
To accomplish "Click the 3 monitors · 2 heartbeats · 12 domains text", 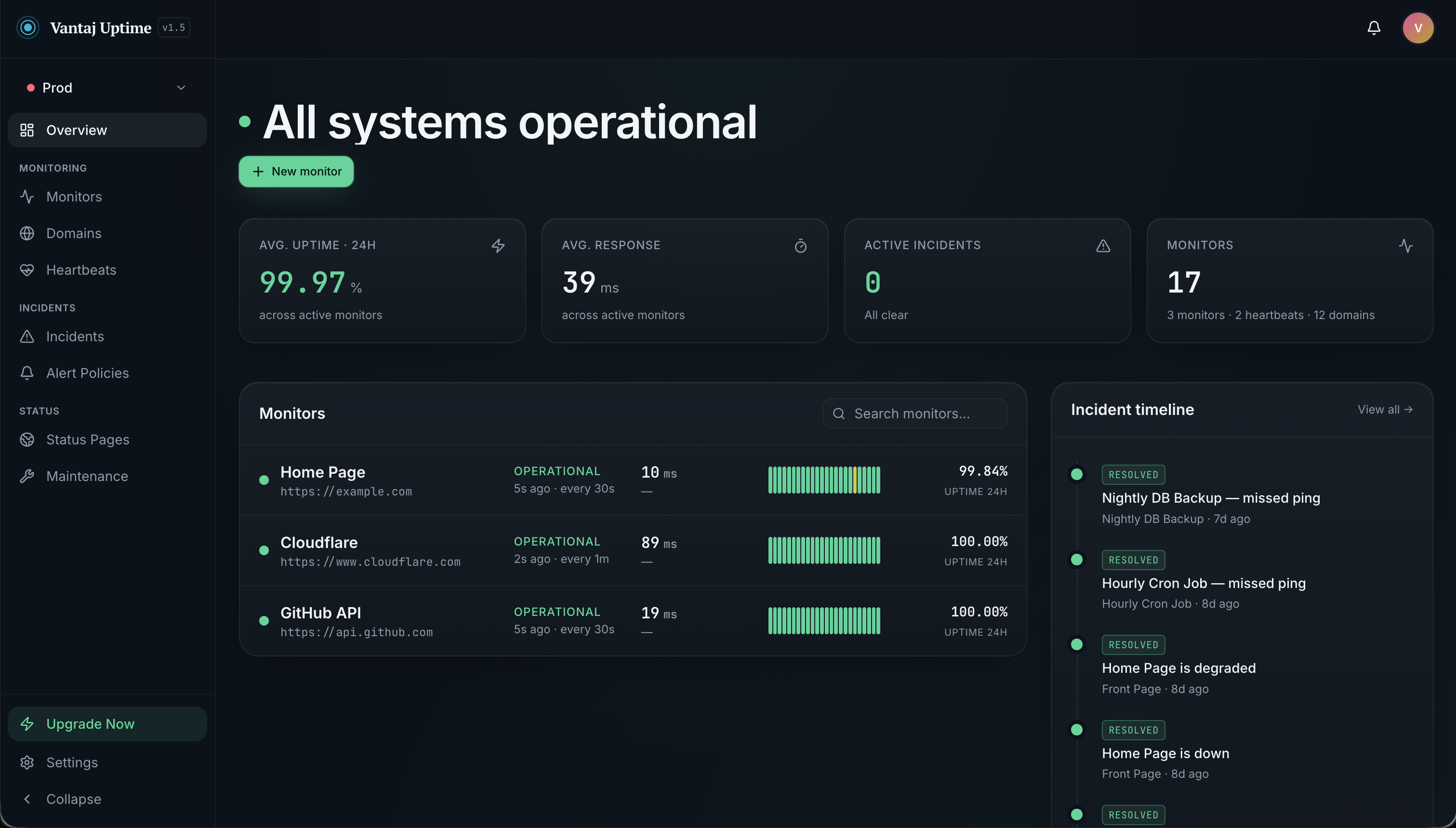I will click(x=1271, y=315).
